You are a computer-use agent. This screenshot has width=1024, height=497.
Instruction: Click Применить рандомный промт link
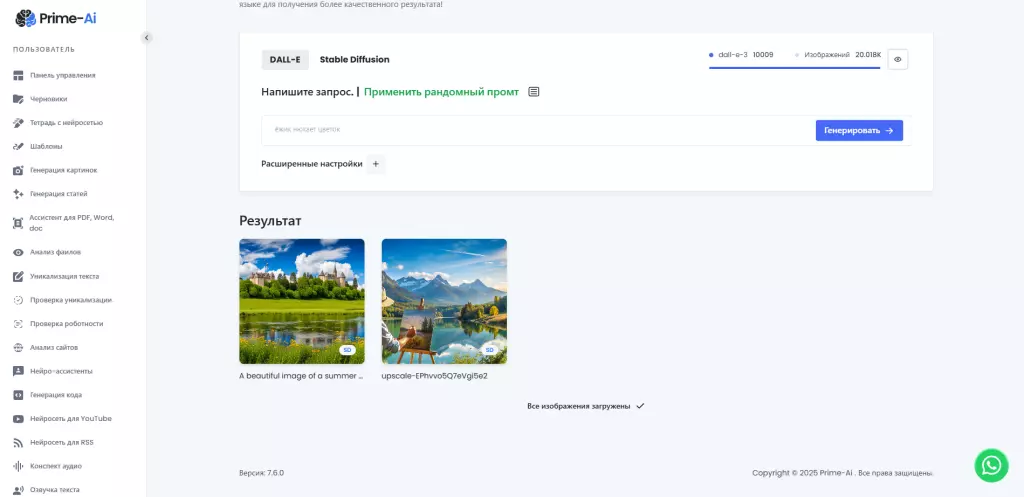[x=441, y=92]
